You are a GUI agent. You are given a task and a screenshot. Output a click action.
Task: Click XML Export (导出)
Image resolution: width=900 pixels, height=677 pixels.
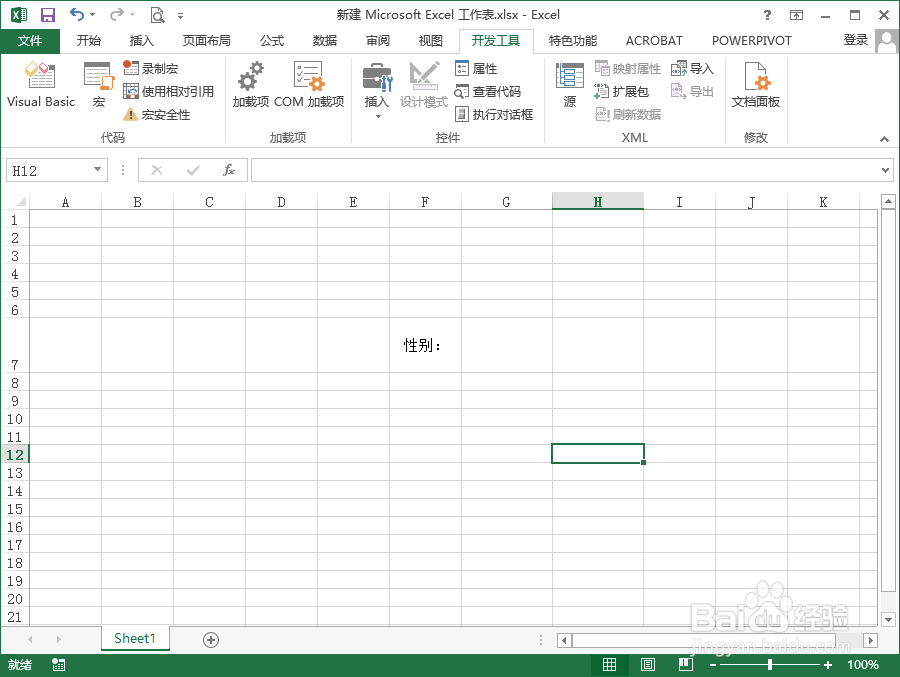pos(692,91)
